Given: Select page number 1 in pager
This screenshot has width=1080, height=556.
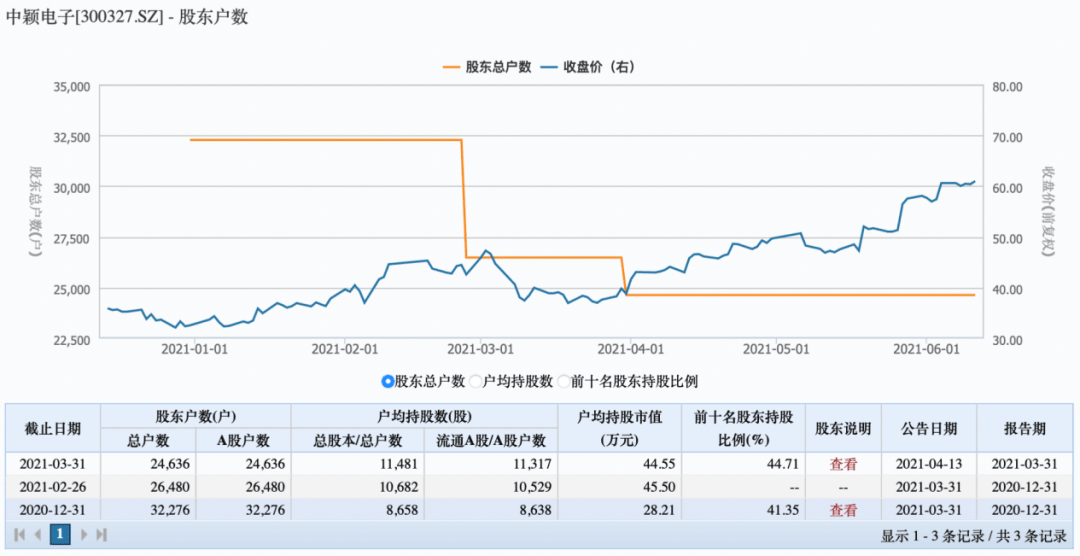Looking at the screenshot, I should click(60, 535).
